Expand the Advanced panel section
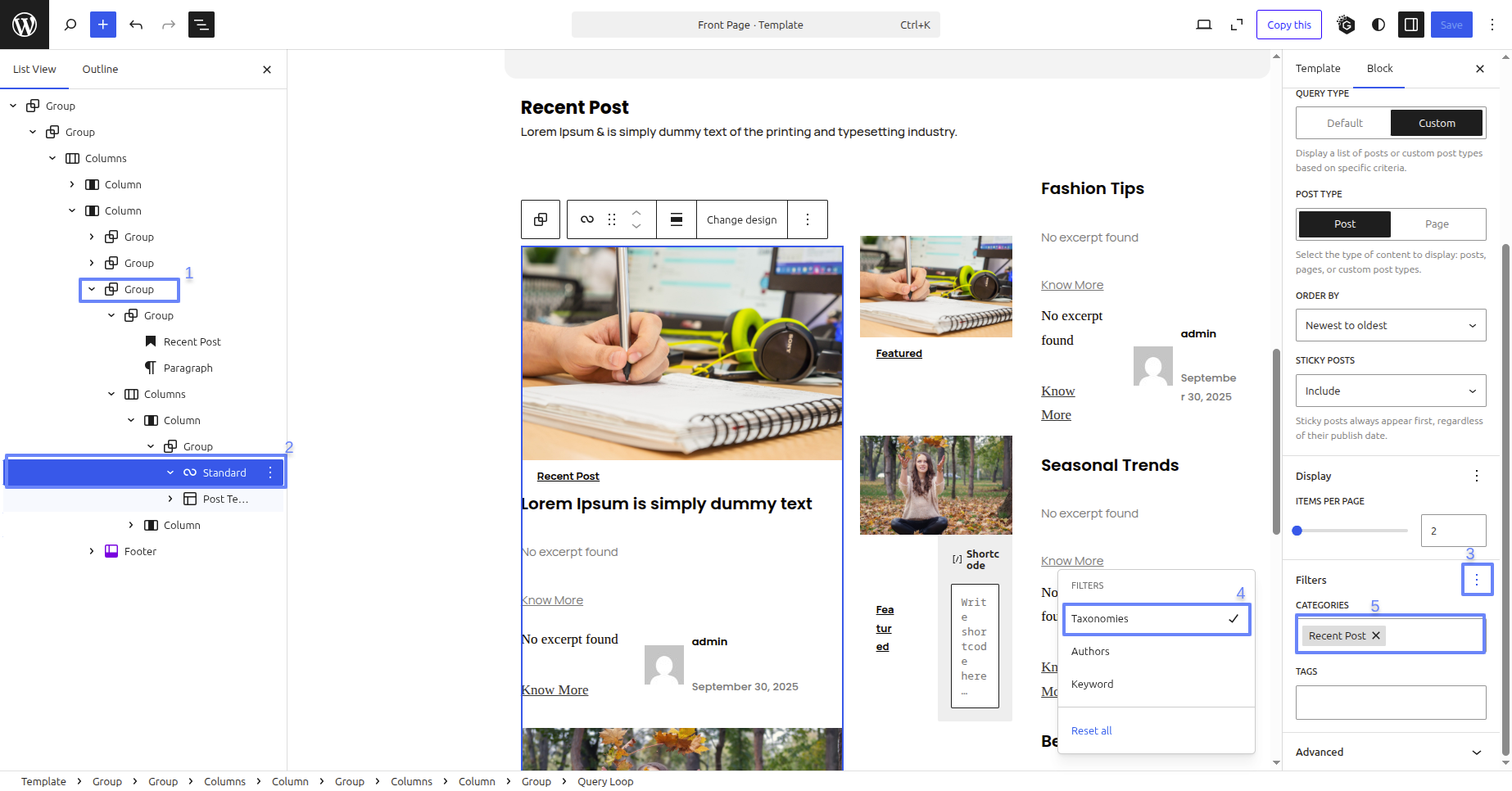 point(1390,752)
